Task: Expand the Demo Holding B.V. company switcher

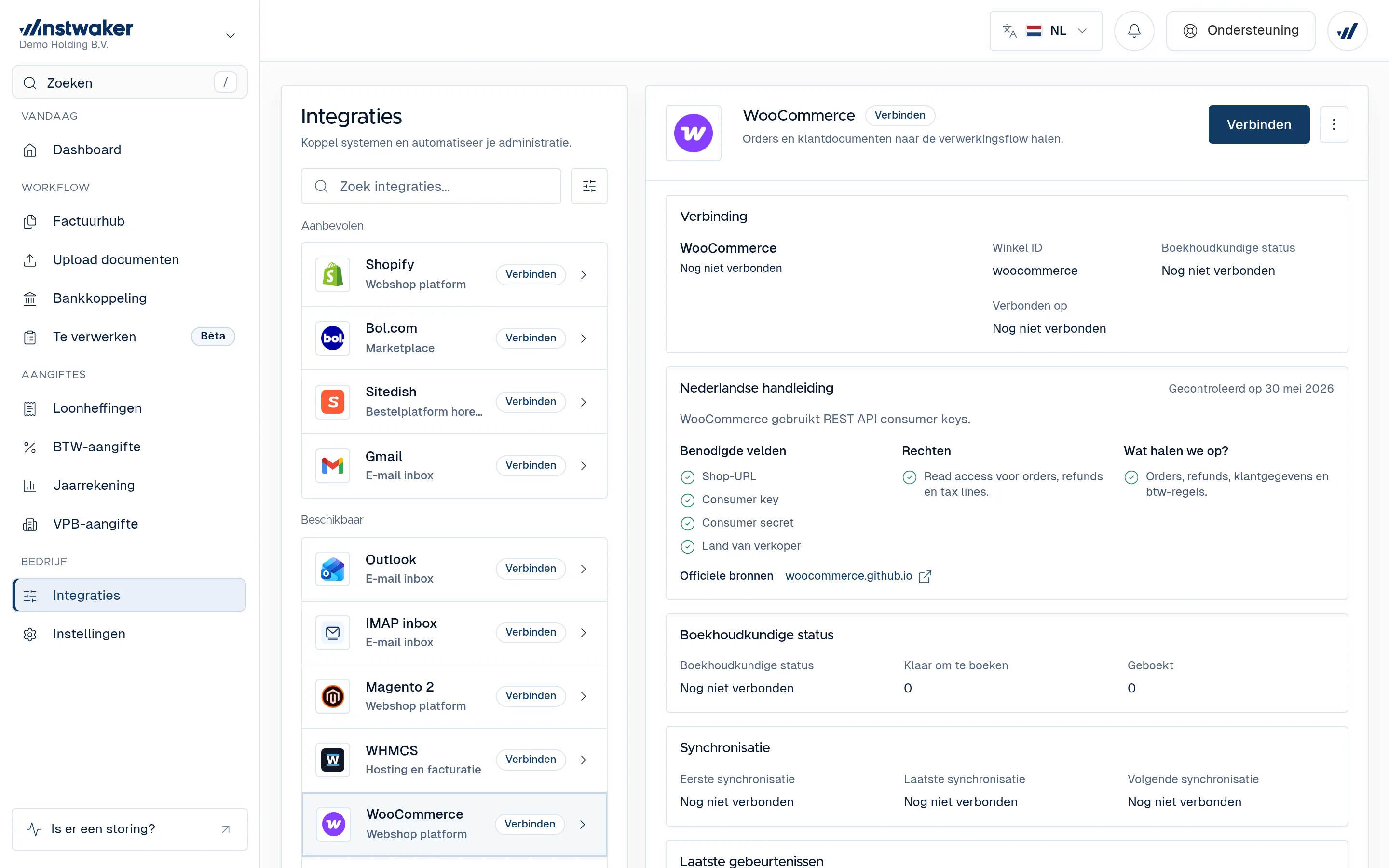Action: point(230,36)
